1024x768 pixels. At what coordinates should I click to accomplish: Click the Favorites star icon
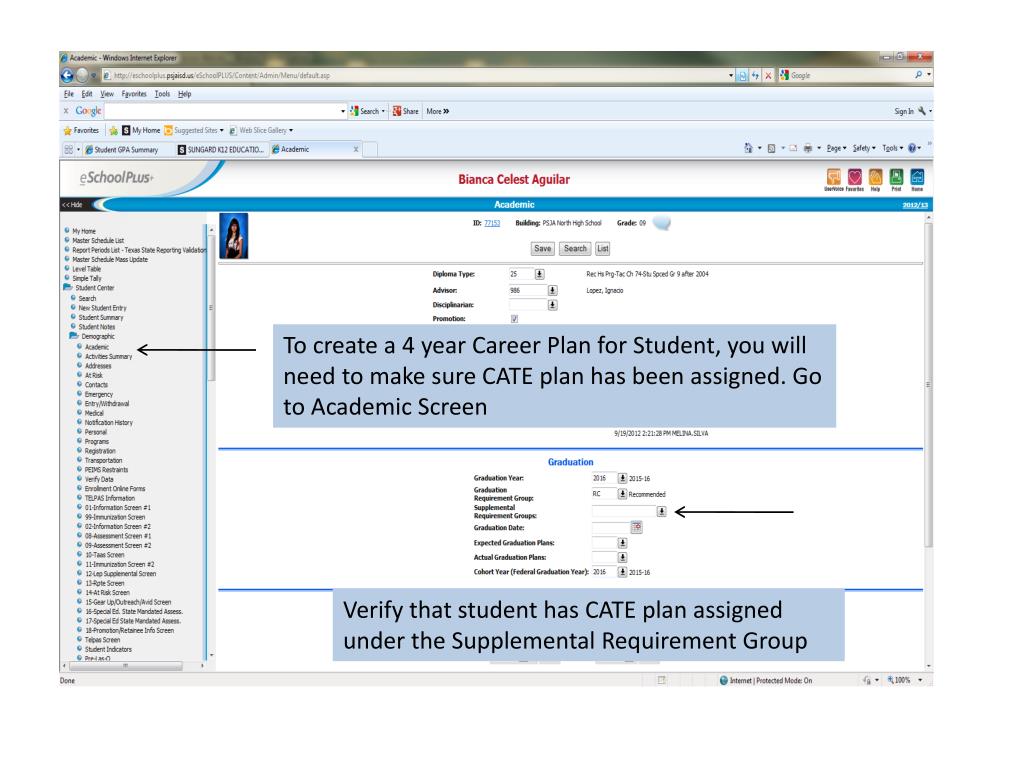pyautogui.click(x=67, y=131)
